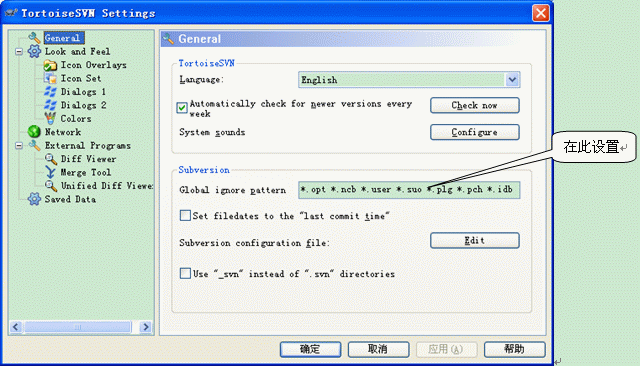Open Saved Data settings page
640x366 pixels.
pyautogui.click(x=70, y=199)
